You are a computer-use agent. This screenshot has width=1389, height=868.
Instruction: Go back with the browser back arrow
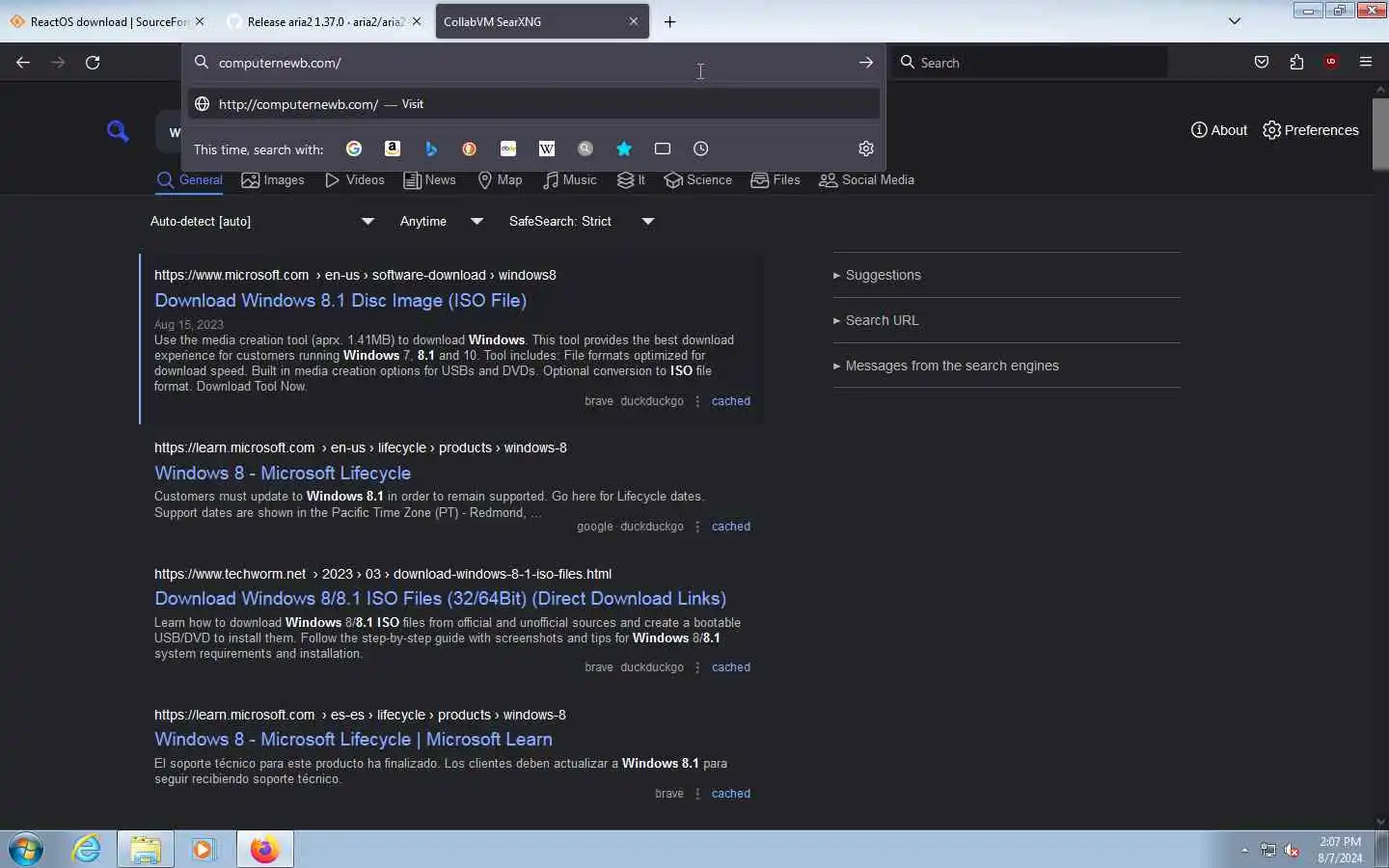tap(23, 63)
